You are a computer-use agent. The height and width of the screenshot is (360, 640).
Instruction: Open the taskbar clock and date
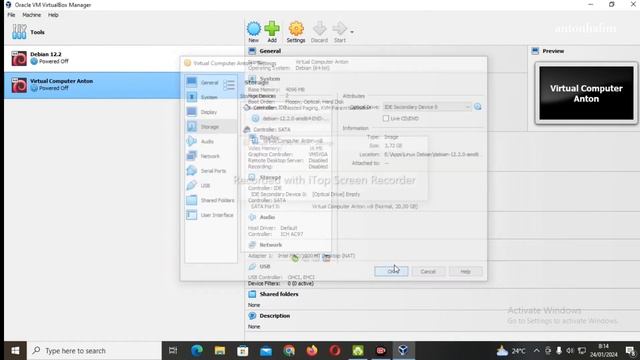tap(603, 351)
